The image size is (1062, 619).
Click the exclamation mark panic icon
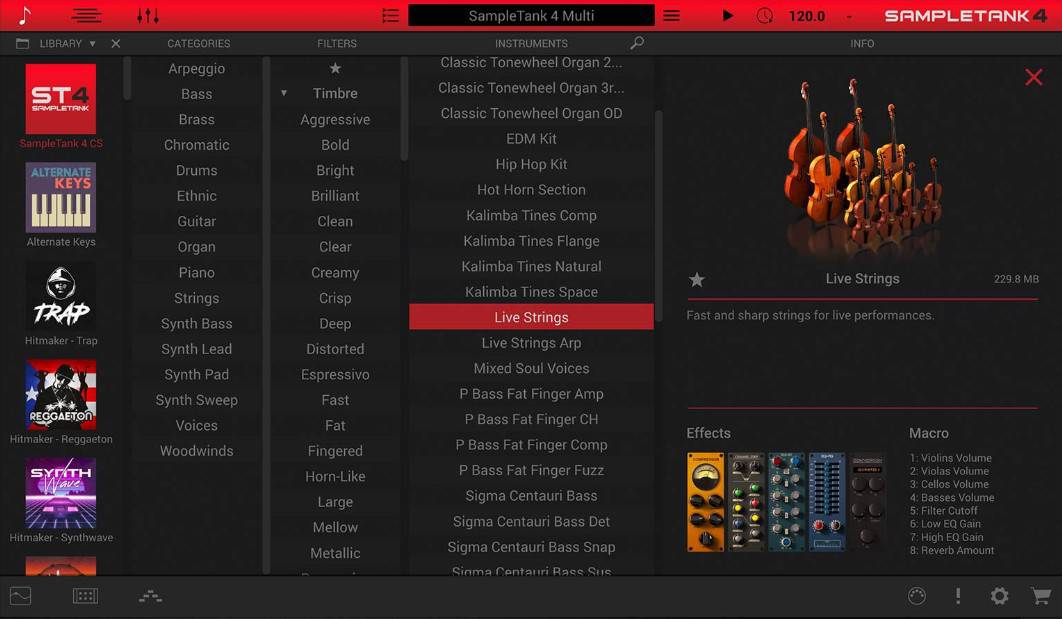point(958,596)
